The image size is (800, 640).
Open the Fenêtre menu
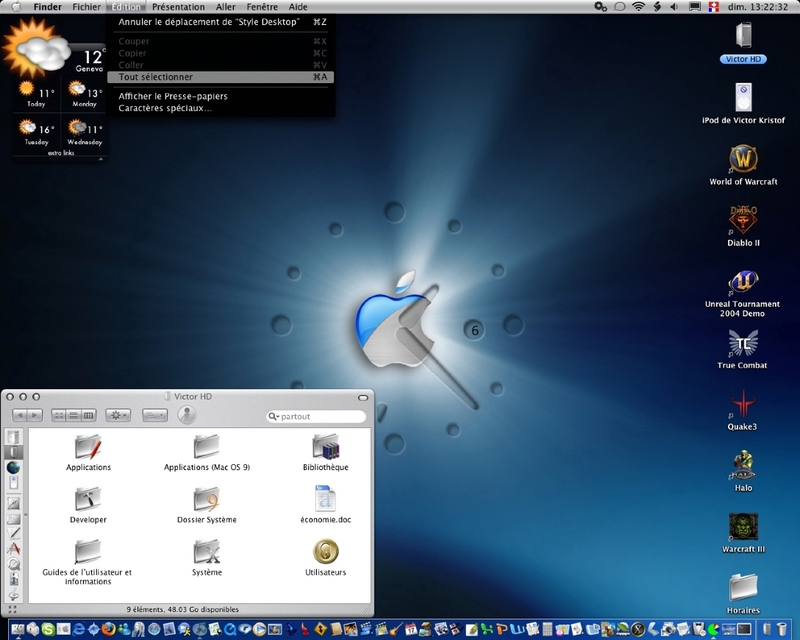(x=262, y=7)
